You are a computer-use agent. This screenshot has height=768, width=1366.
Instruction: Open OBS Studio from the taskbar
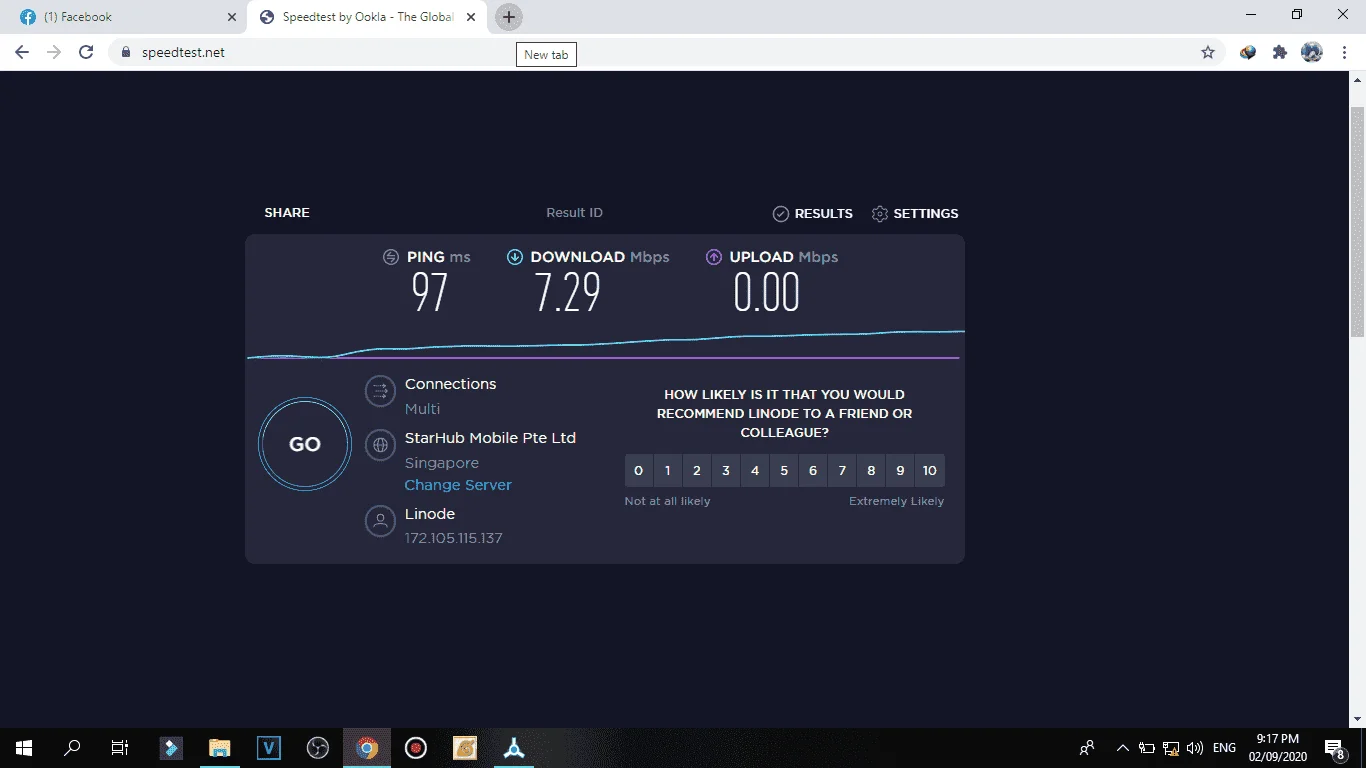coord(318,748)
